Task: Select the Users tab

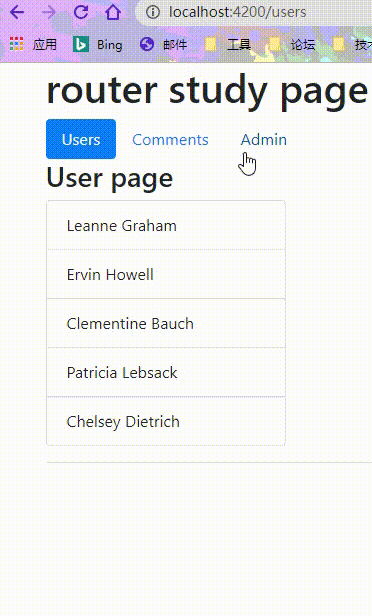Action: click(81, 139)
